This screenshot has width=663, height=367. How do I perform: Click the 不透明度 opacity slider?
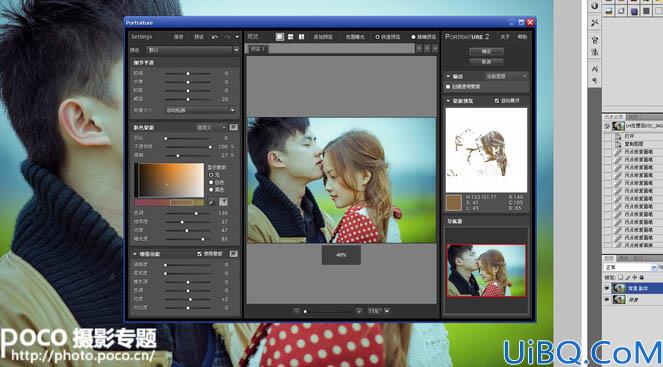[x=188, y=147]
